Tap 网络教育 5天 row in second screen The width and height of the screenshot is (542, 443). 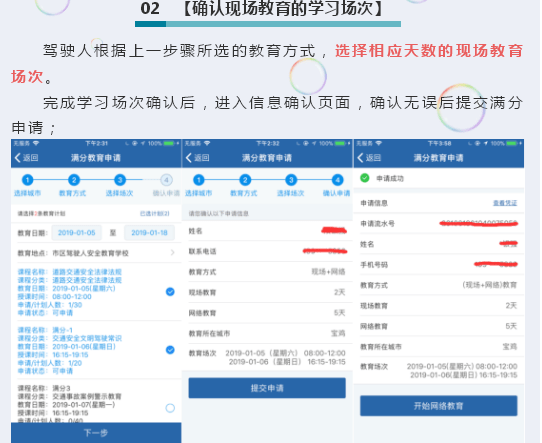tap(267, 313)
